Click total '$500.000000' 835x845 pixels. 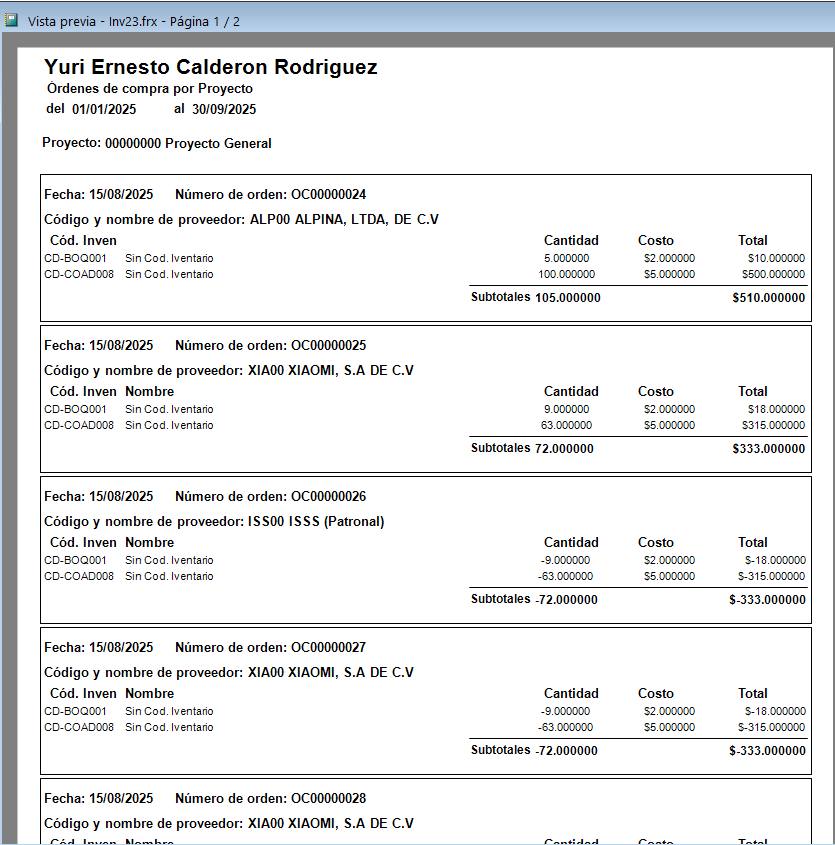pyautogui.click(x=774, y=274)
